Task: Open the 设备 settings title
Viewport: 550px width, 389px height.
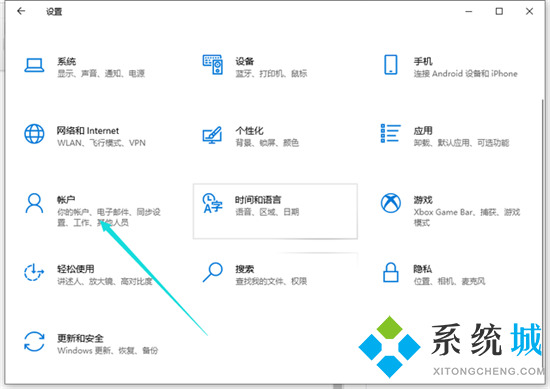Action: coord(244,61)
